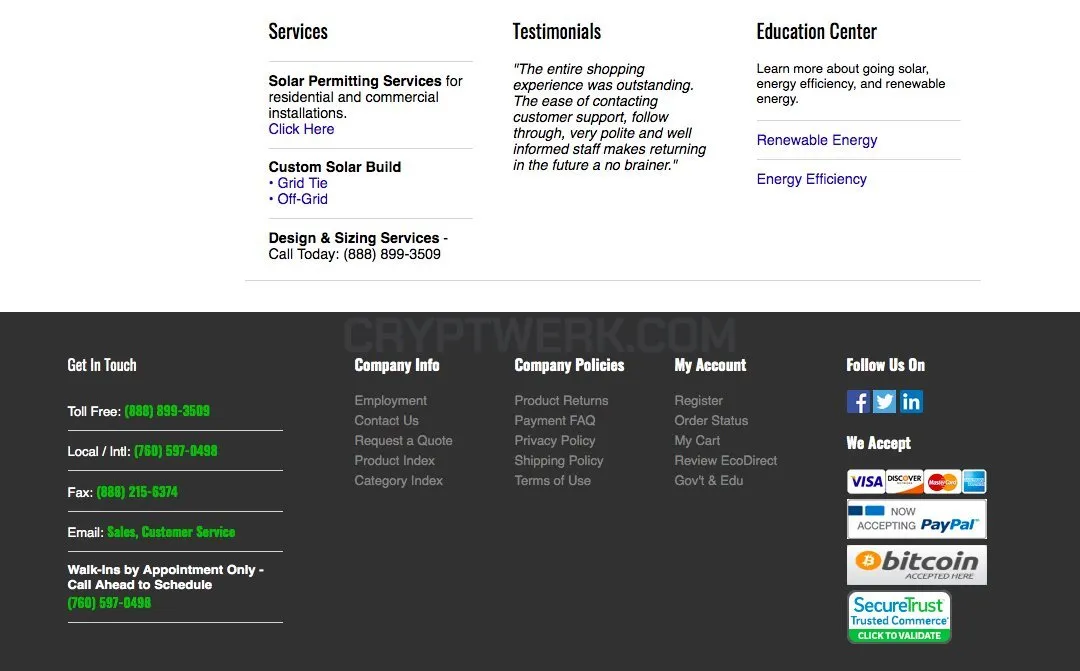Viewport: 1080px width, 671px height.
Task: Open the LinkedIn icon
Action: tap(911, 402)
